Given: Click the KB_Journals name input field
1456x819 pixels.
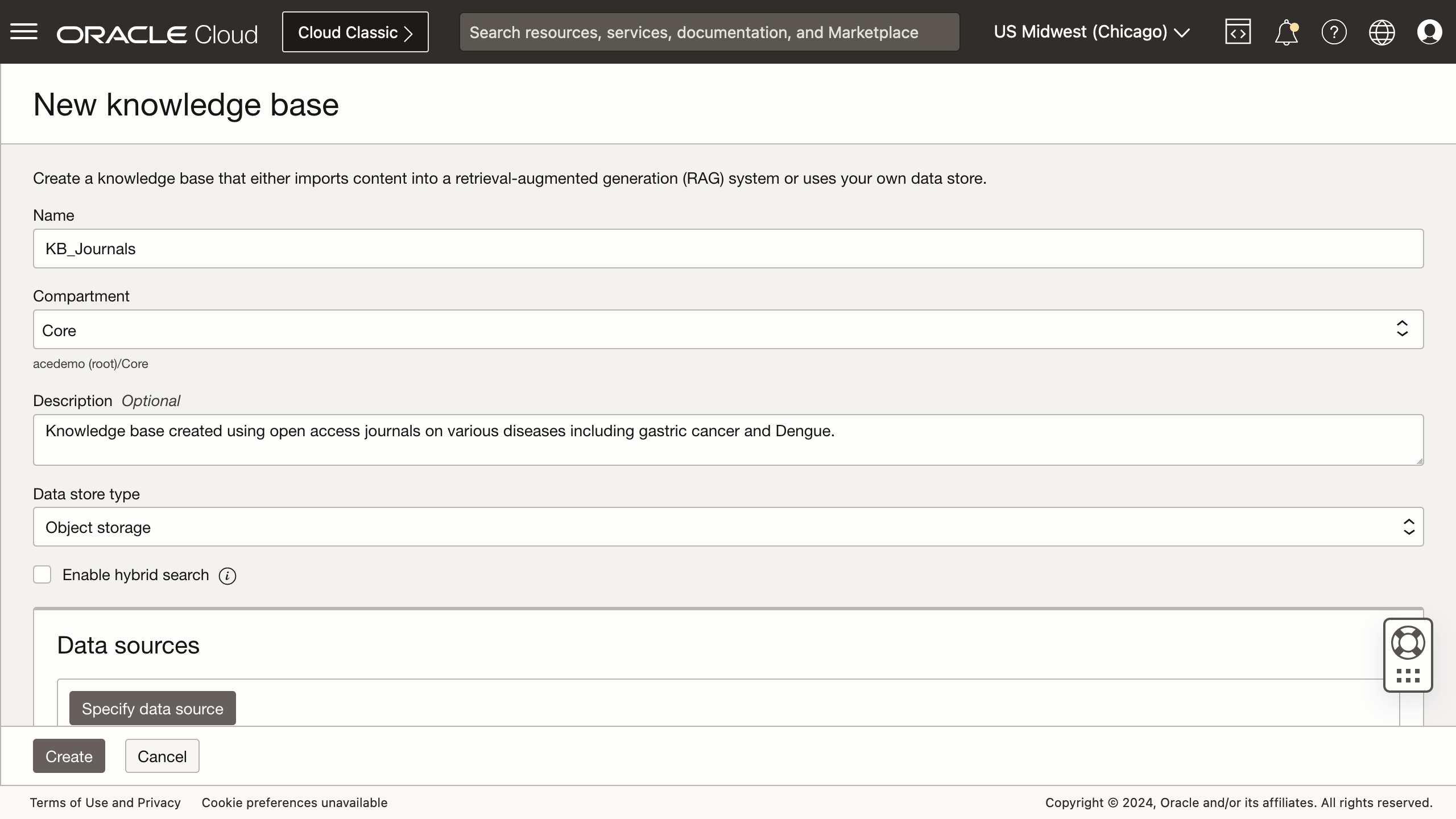Looking at the screenshot, I should tap(728, 248).
